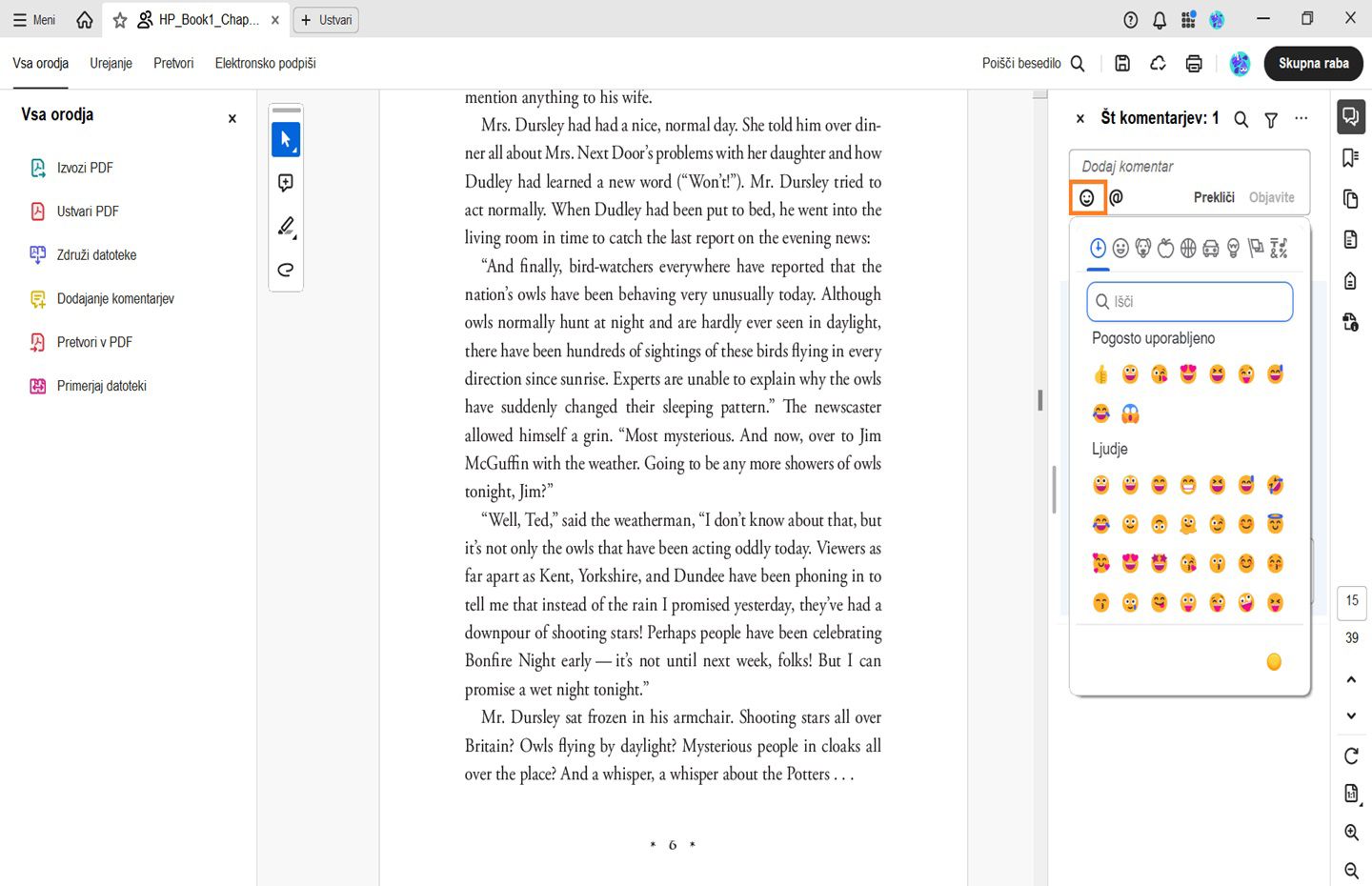Close the HP_Book1_Chap document tab
This screenshot has width=1372, height=886.
click(x=275, y=19)
